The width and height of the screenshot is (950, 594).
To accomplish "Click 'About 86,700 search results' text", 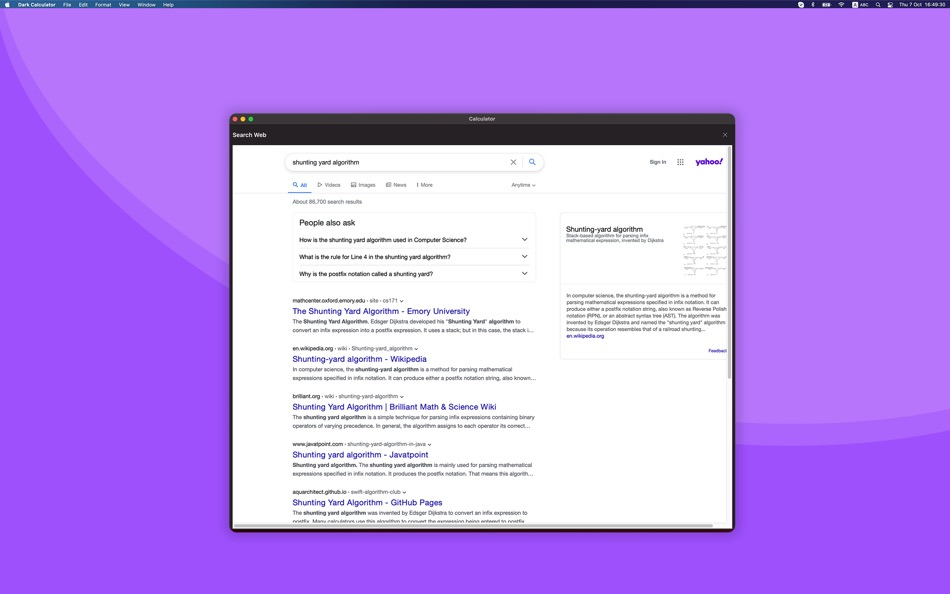I will click(x=327, y=202).
